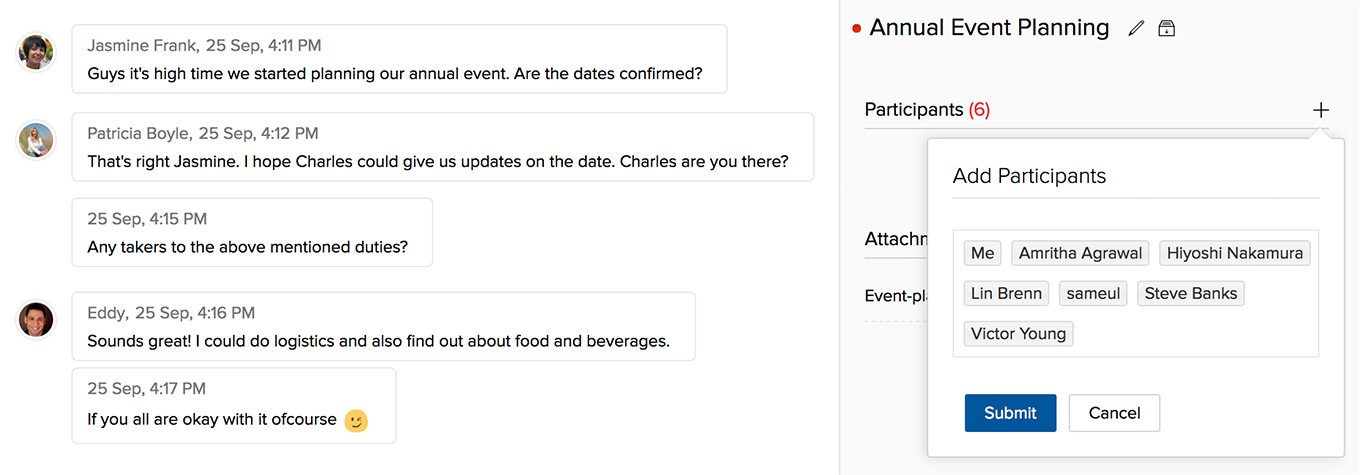Select the Hiyoshi Nakamura participant tag
Screen dimensions: 1360x475
[x=1235, y=253]
